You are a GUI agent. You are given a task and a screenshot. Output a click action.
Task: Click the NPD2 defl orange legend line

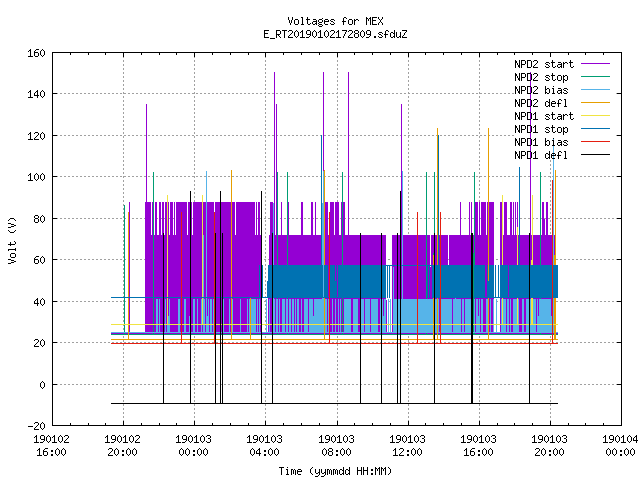[595, 103]
